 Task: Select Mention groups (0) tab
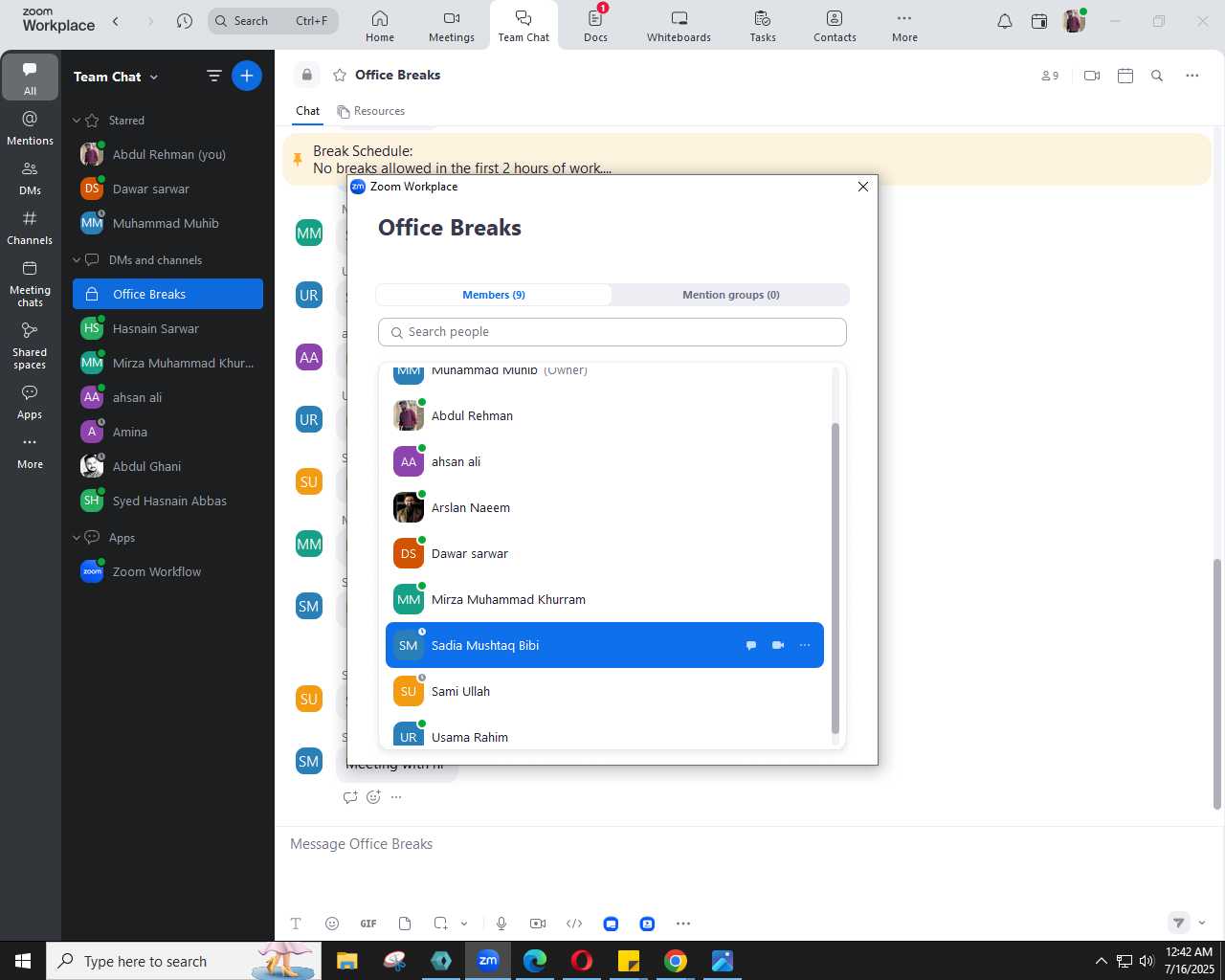(730, 295)
